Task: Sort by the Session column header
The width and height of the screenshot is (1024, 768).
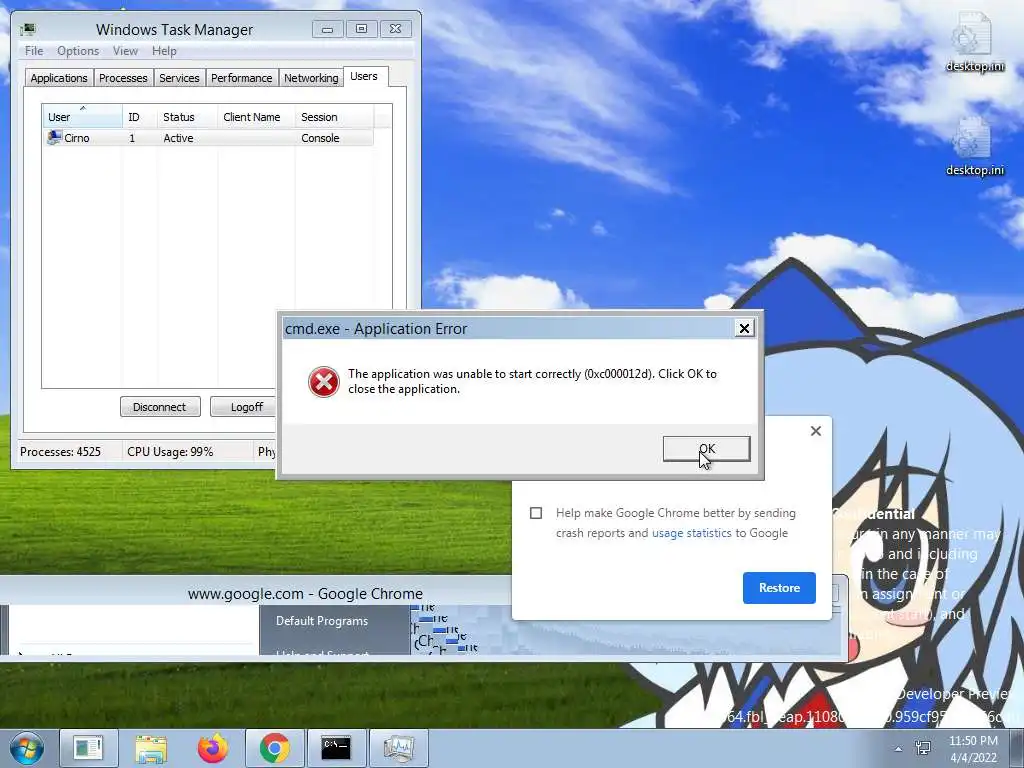Action: (334, 117)
